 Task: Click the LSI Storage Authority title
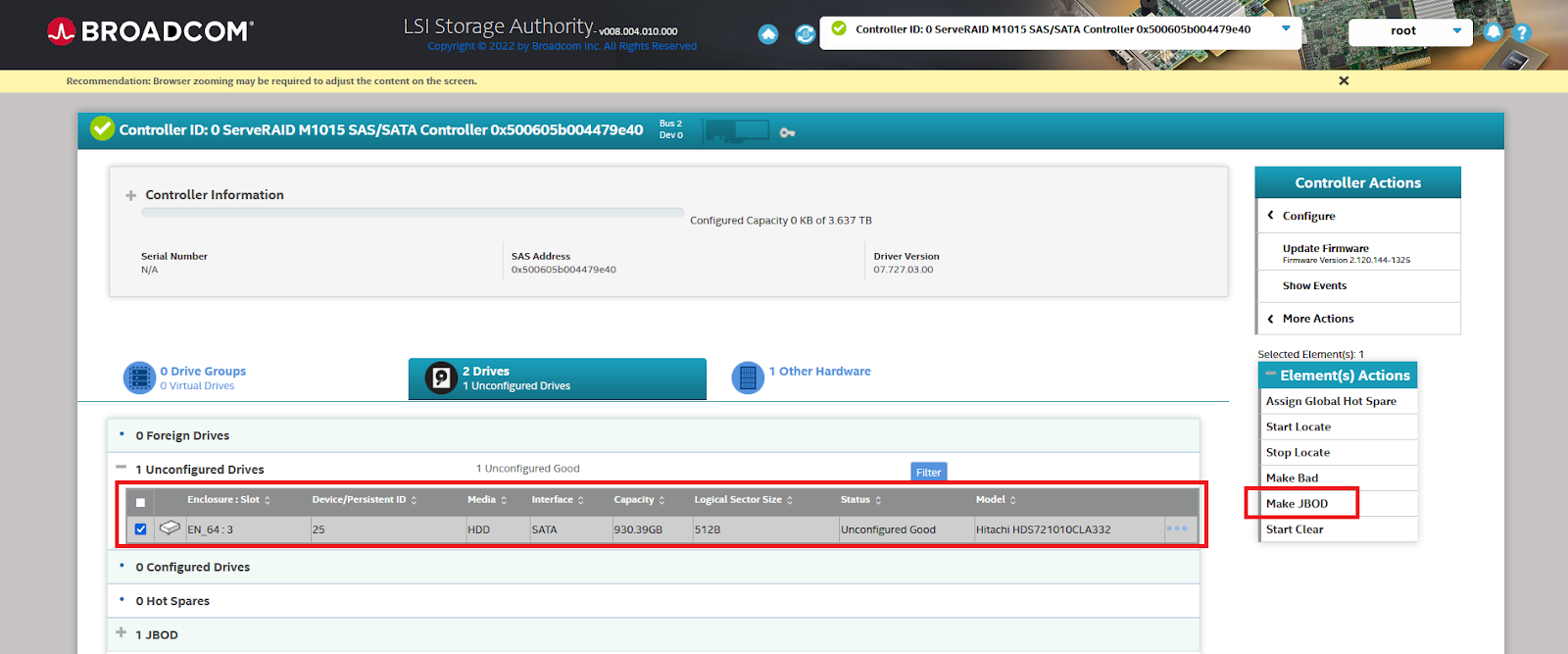499,26
